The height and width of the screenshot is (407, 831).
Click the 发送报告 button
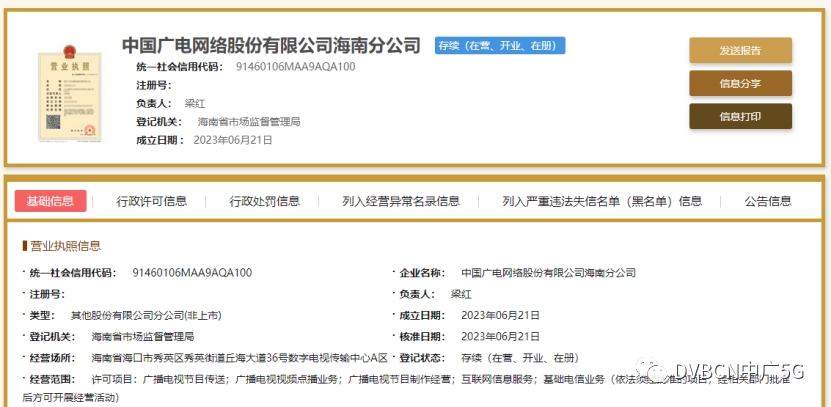[740, 50]
